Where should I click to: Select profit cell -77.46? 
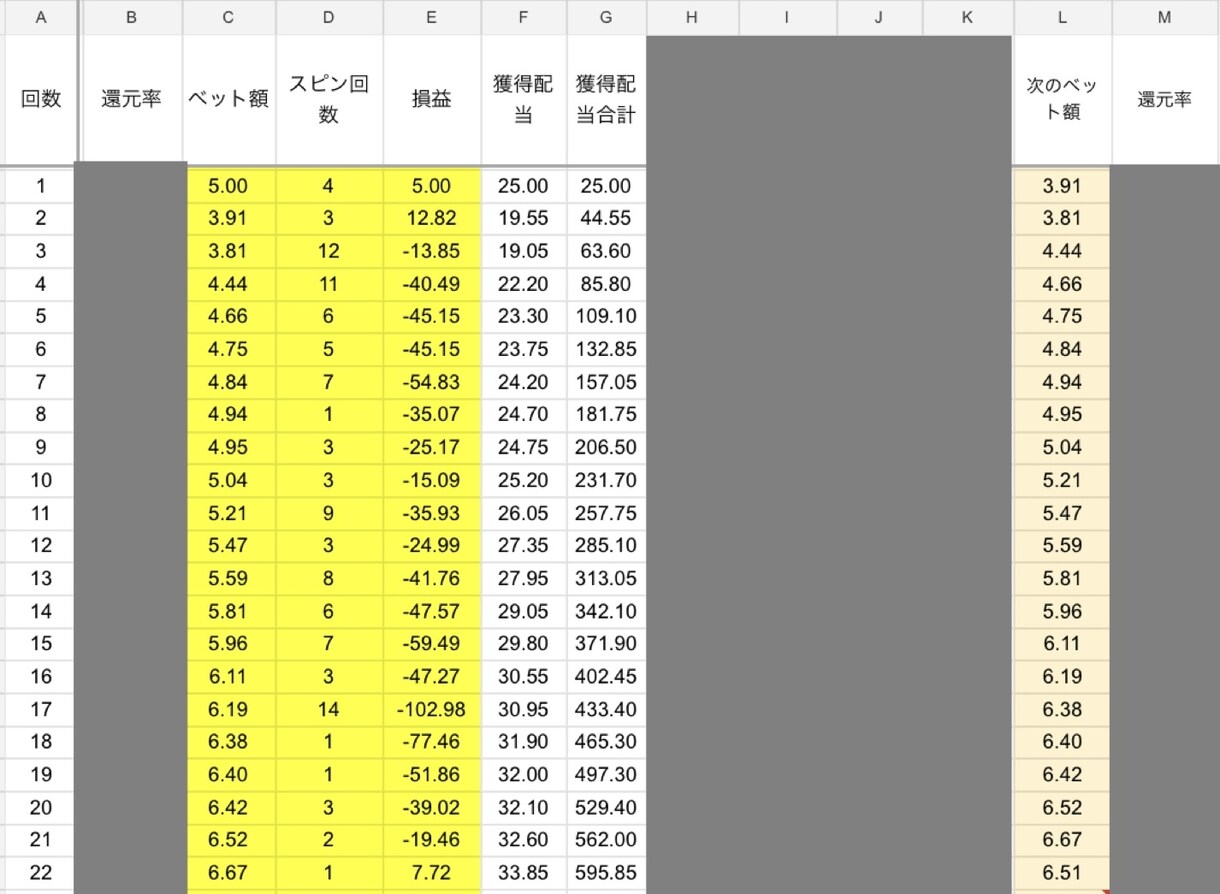pos(431,742)
